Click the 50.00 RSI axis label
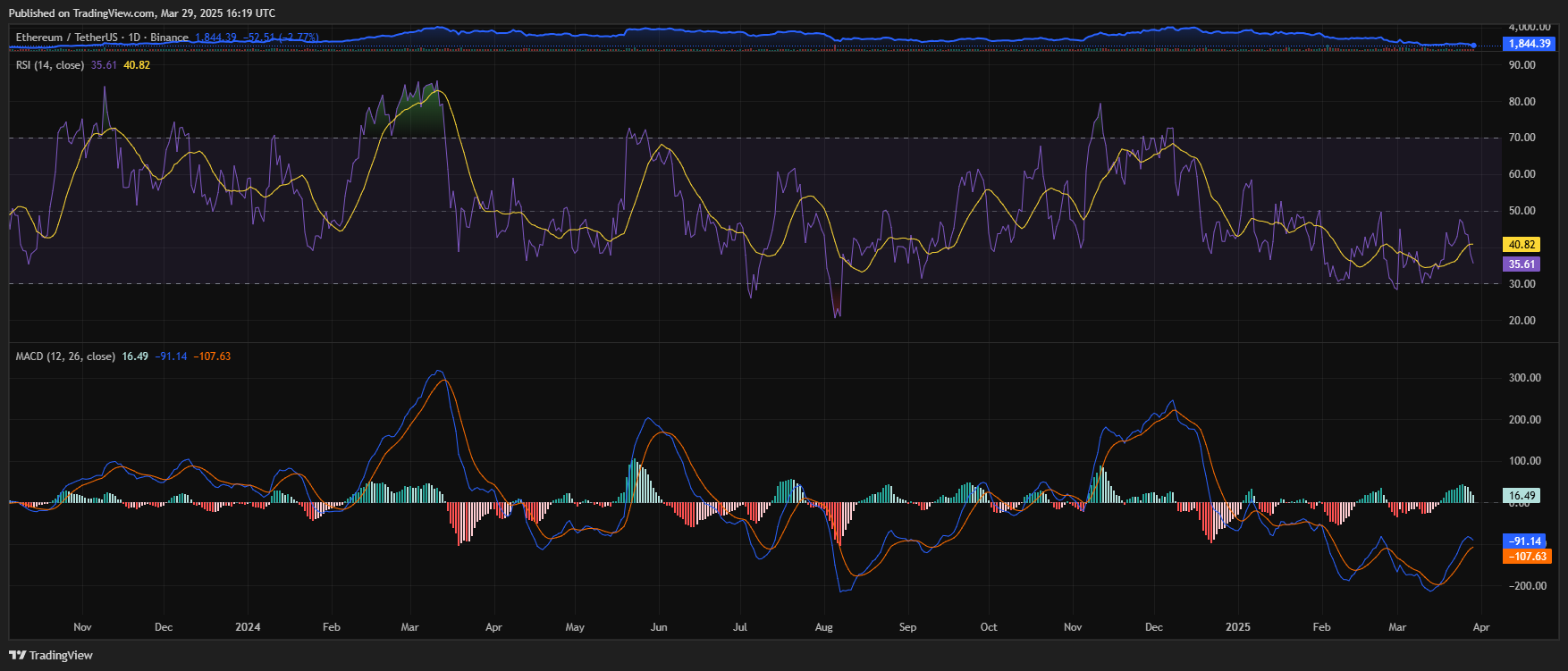 coord(1522,211)
